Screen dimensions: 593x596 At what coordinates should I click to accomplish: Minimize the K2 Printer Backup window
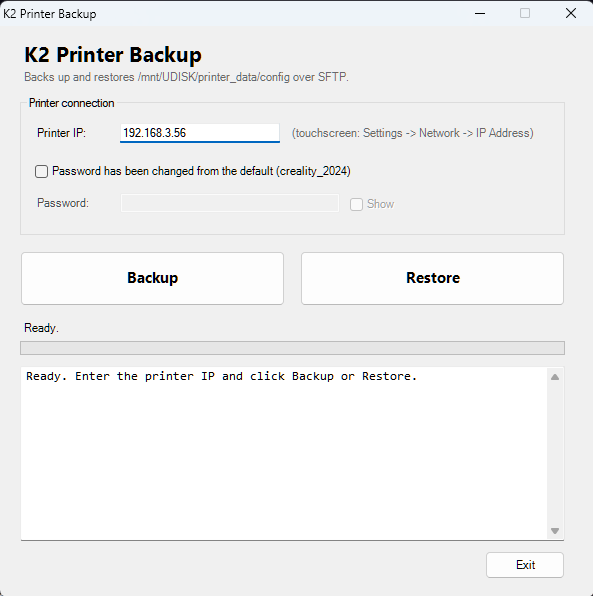coord(480,13)
